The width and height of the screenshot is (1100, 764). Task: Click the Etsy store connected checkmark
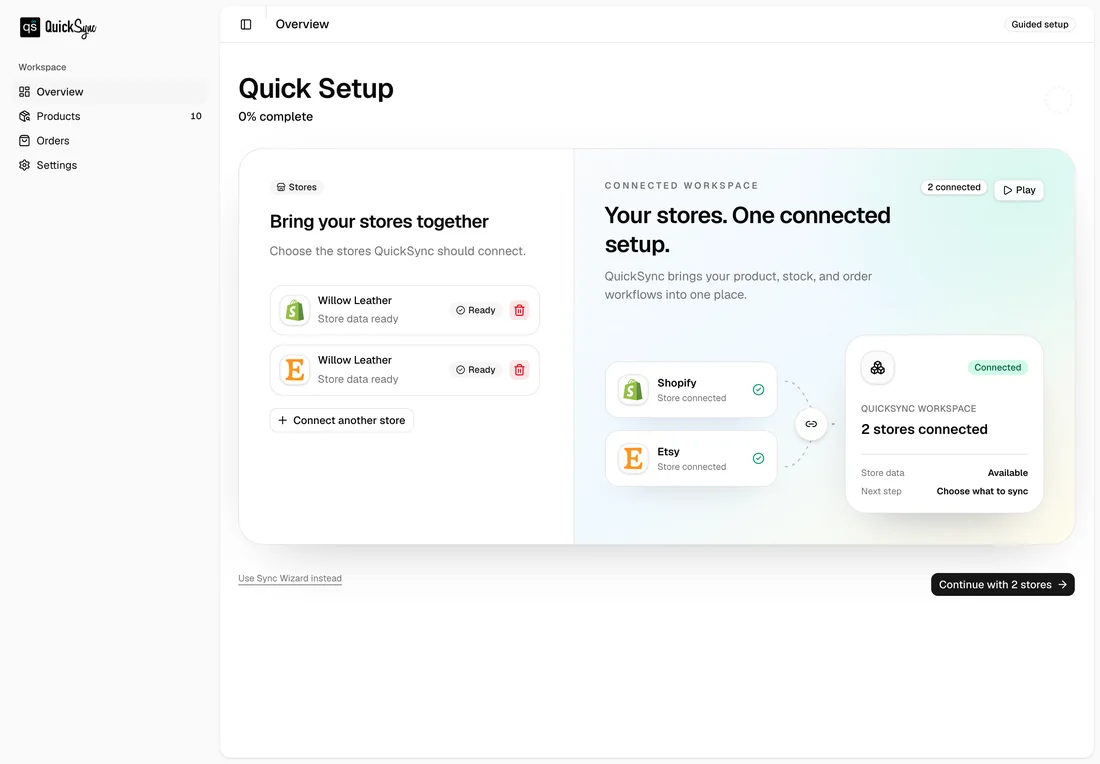[758, 458]
